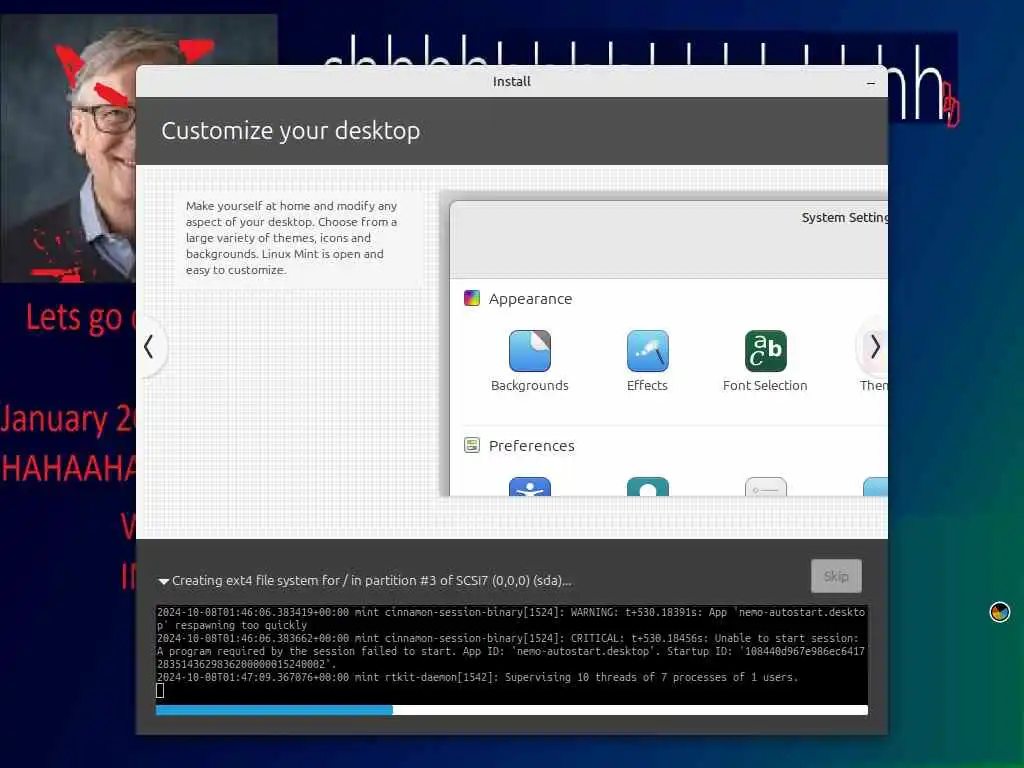Click the 'Effects' label text
The height and width of the screenshot is (768, 1024).
(x=647, y=385)
